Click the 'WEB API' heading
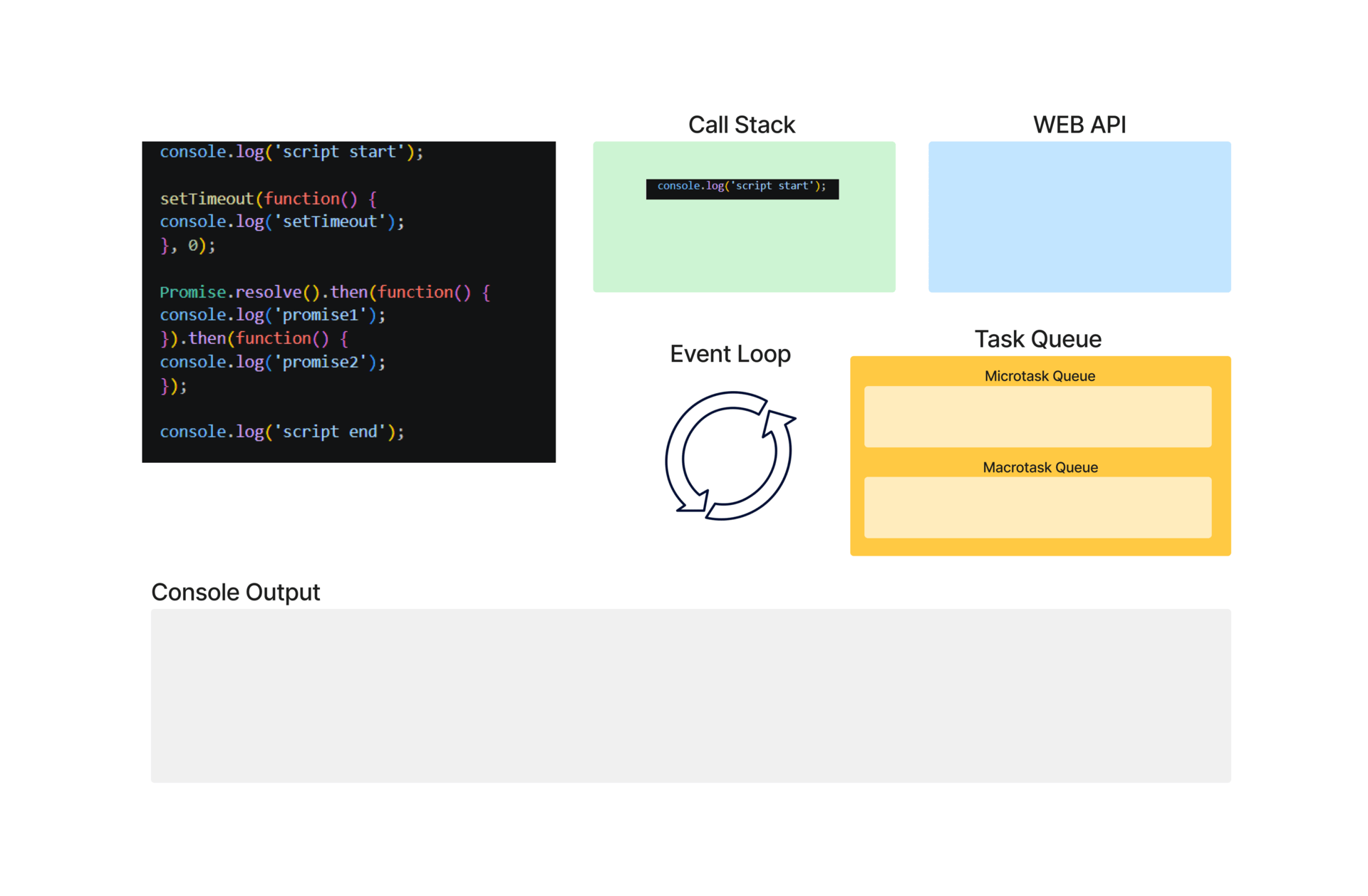 [x=1079, y=125]
